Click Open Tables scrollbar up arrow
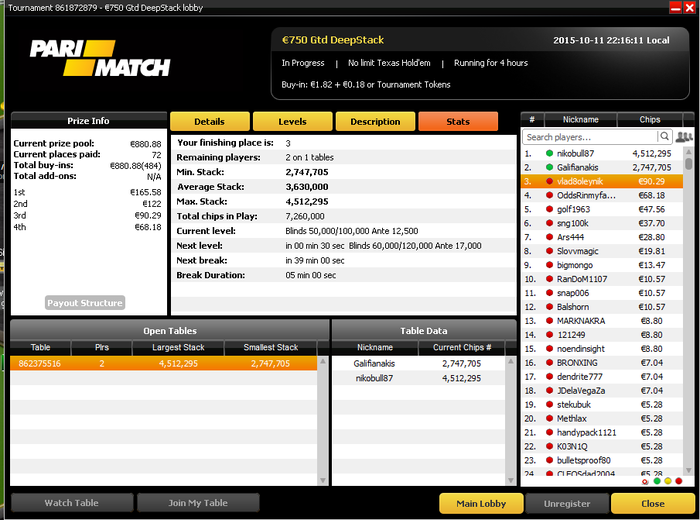This screenshot has width=700, height=520. (323, 361)
